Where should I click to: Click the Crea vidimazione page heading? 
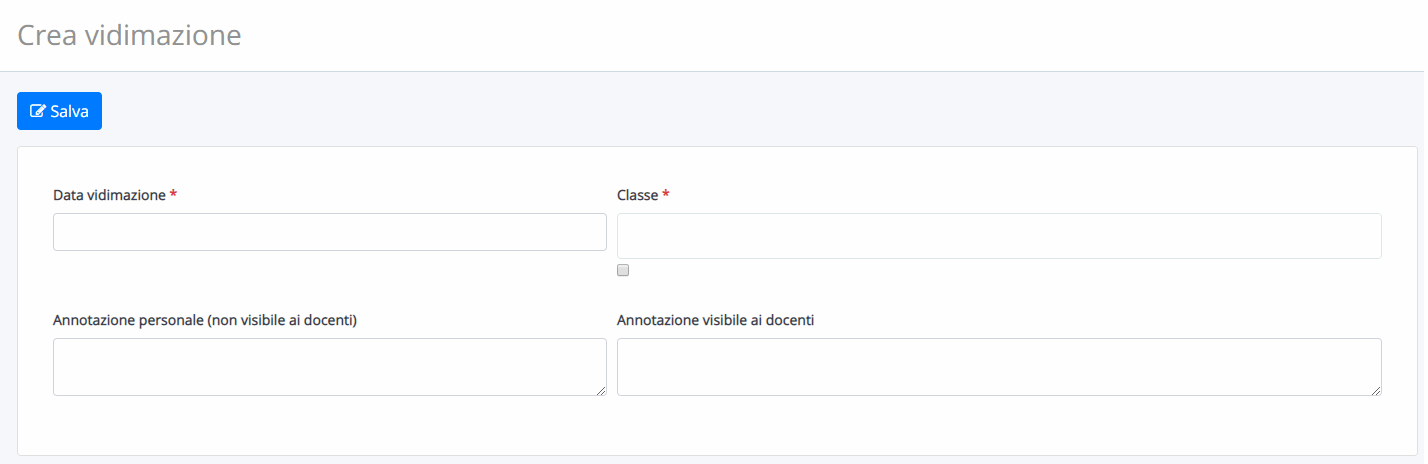coord(129,35)
